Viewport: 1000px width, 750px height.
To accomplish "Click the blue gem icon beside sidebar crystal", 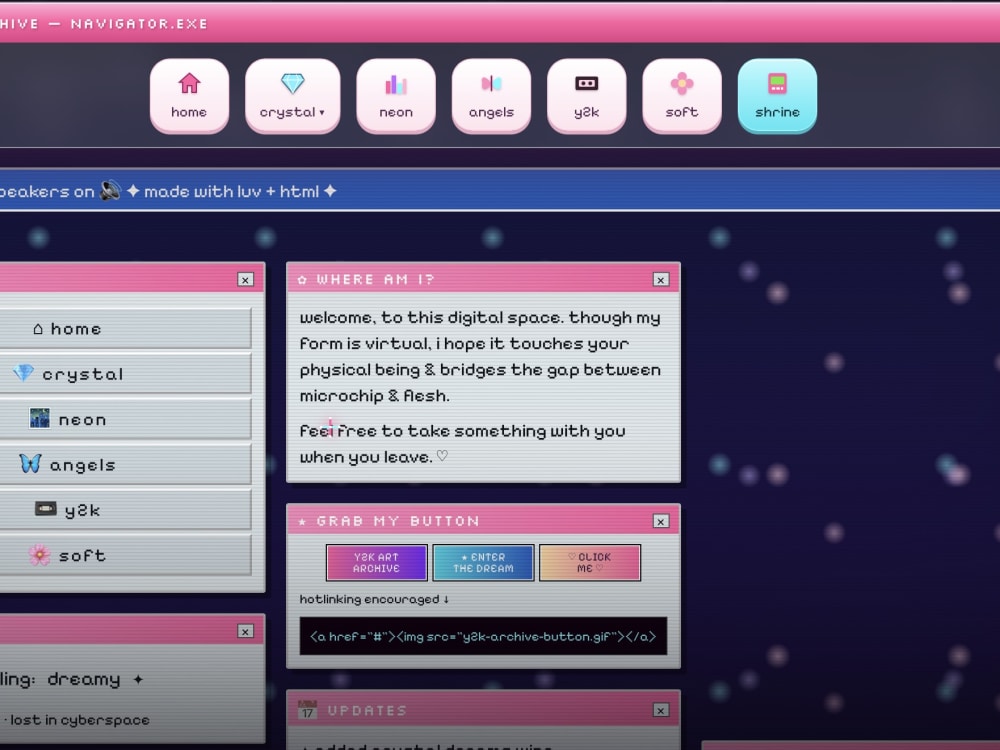I will pyautogui.click(x=24, y=372).
